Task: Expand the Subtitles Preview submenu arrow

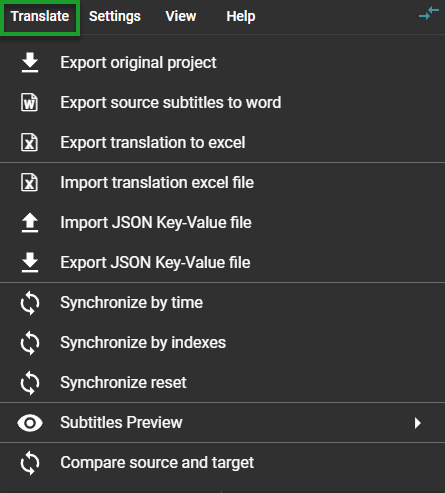Action: (x=417, y=423)
